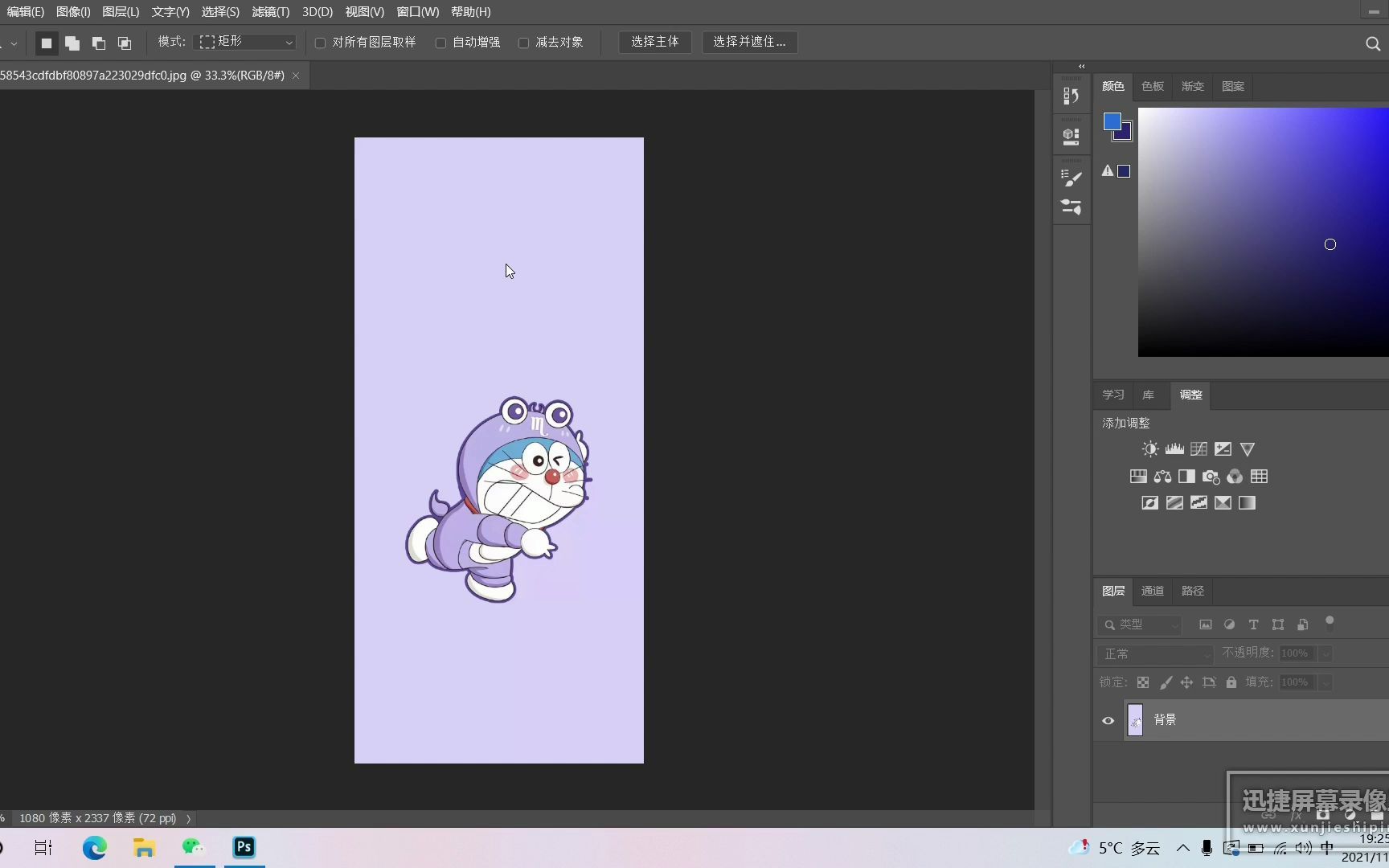Add a Color Lookup adjustment
This screenshot has height=868, width=1389.
[x=1259, y=476]
